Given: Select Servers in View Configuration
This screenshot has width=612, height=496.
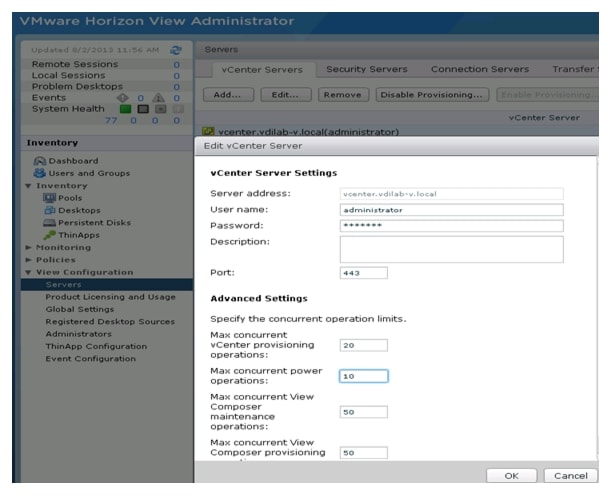Looking at the screenshot, I should point(107,284).
